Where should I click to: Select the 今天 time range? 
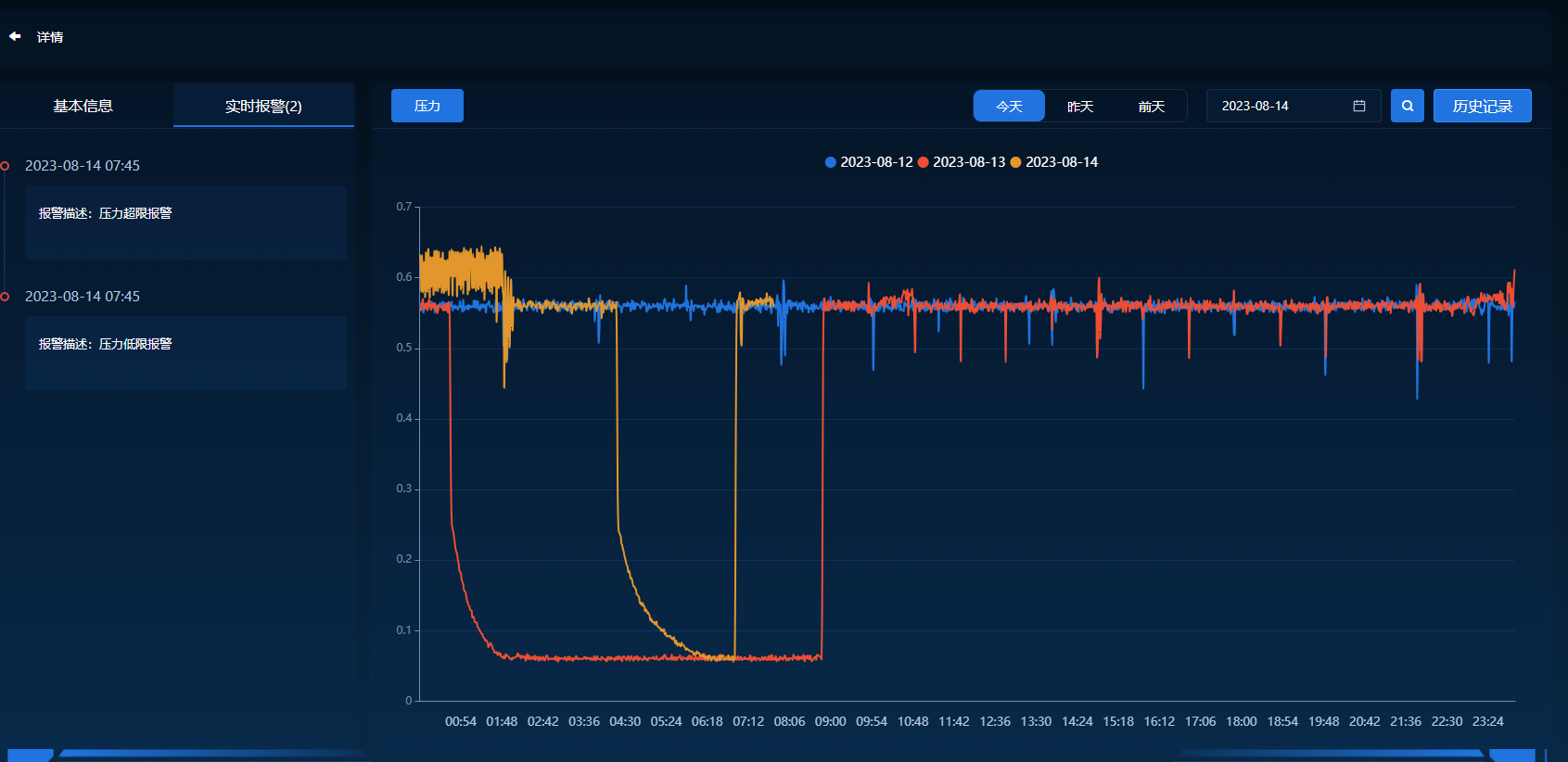1009,107
